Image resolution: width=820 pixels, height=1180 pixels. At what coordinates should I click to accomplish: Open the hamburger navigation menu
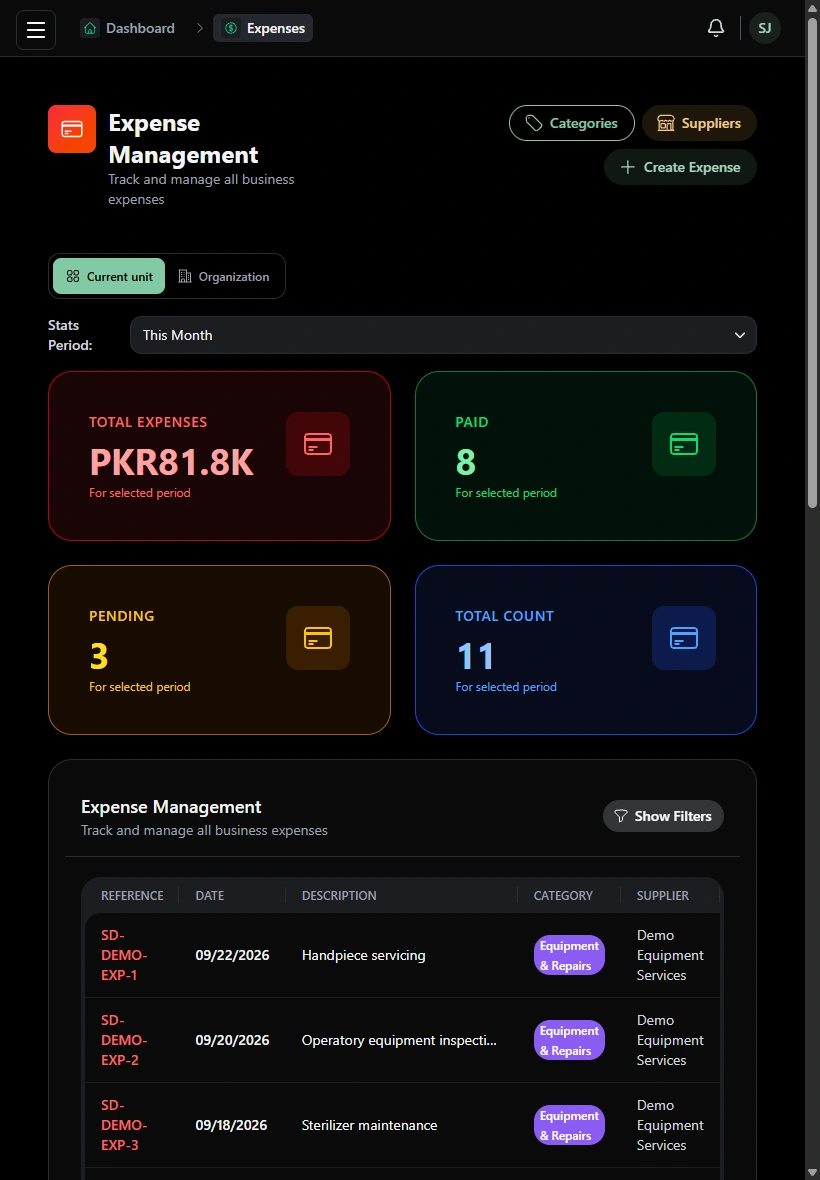pos(36,29)
